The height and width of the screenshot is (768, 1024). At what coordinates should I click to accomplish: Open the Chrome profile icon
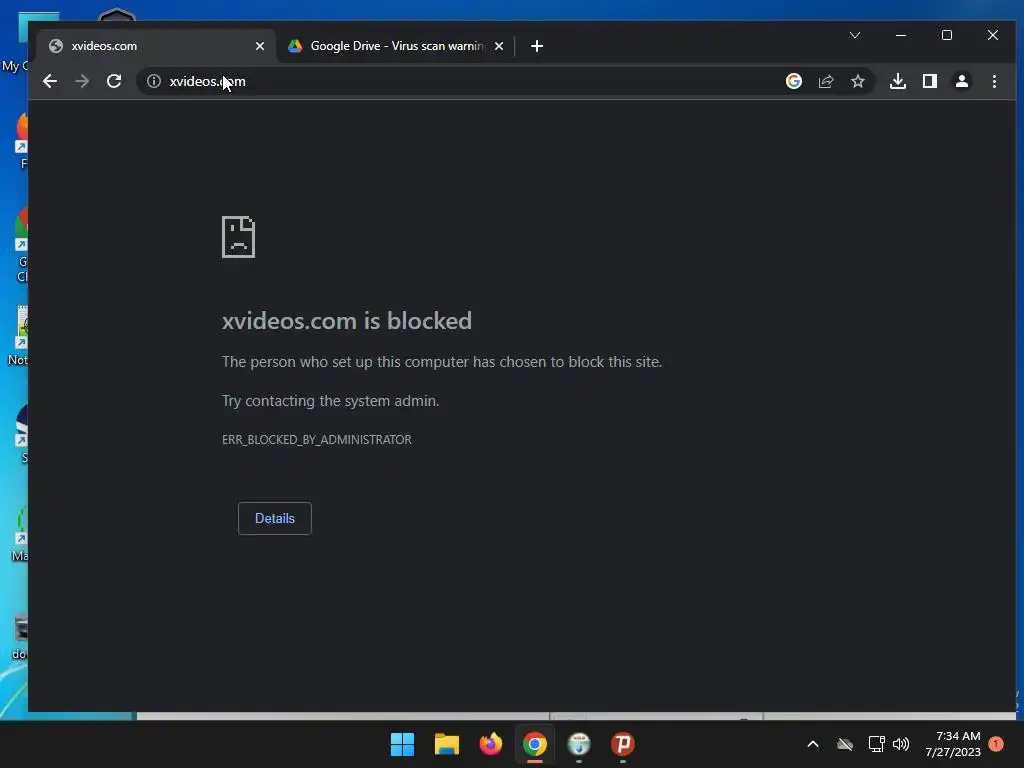click(962, 82)
